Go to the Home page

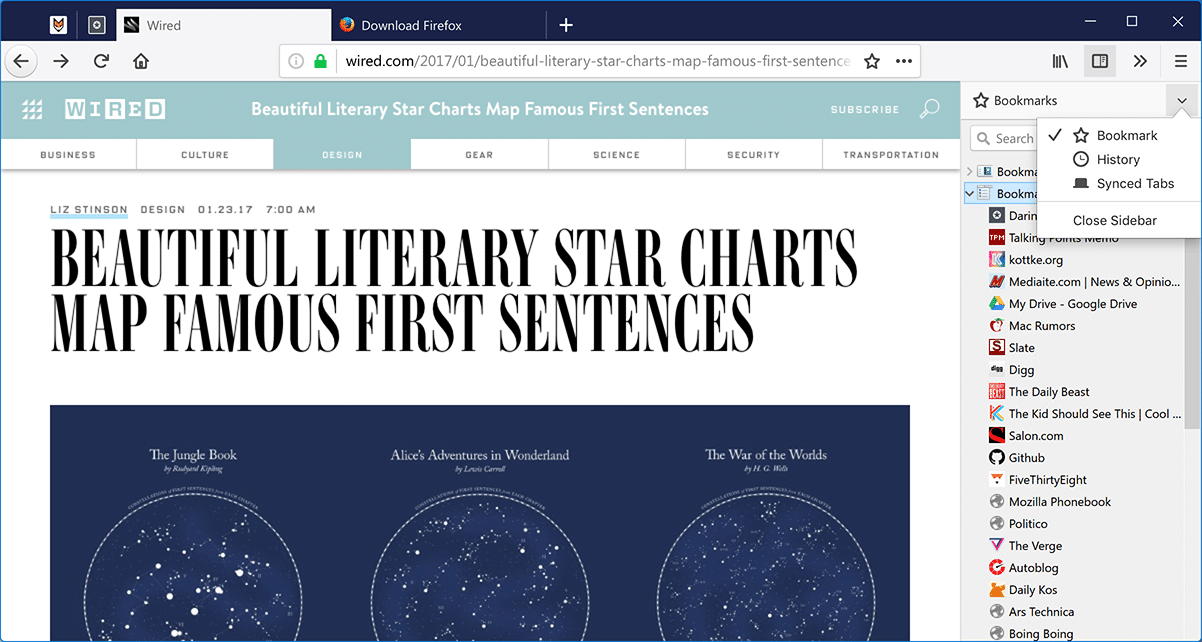(x=141, y=61)
